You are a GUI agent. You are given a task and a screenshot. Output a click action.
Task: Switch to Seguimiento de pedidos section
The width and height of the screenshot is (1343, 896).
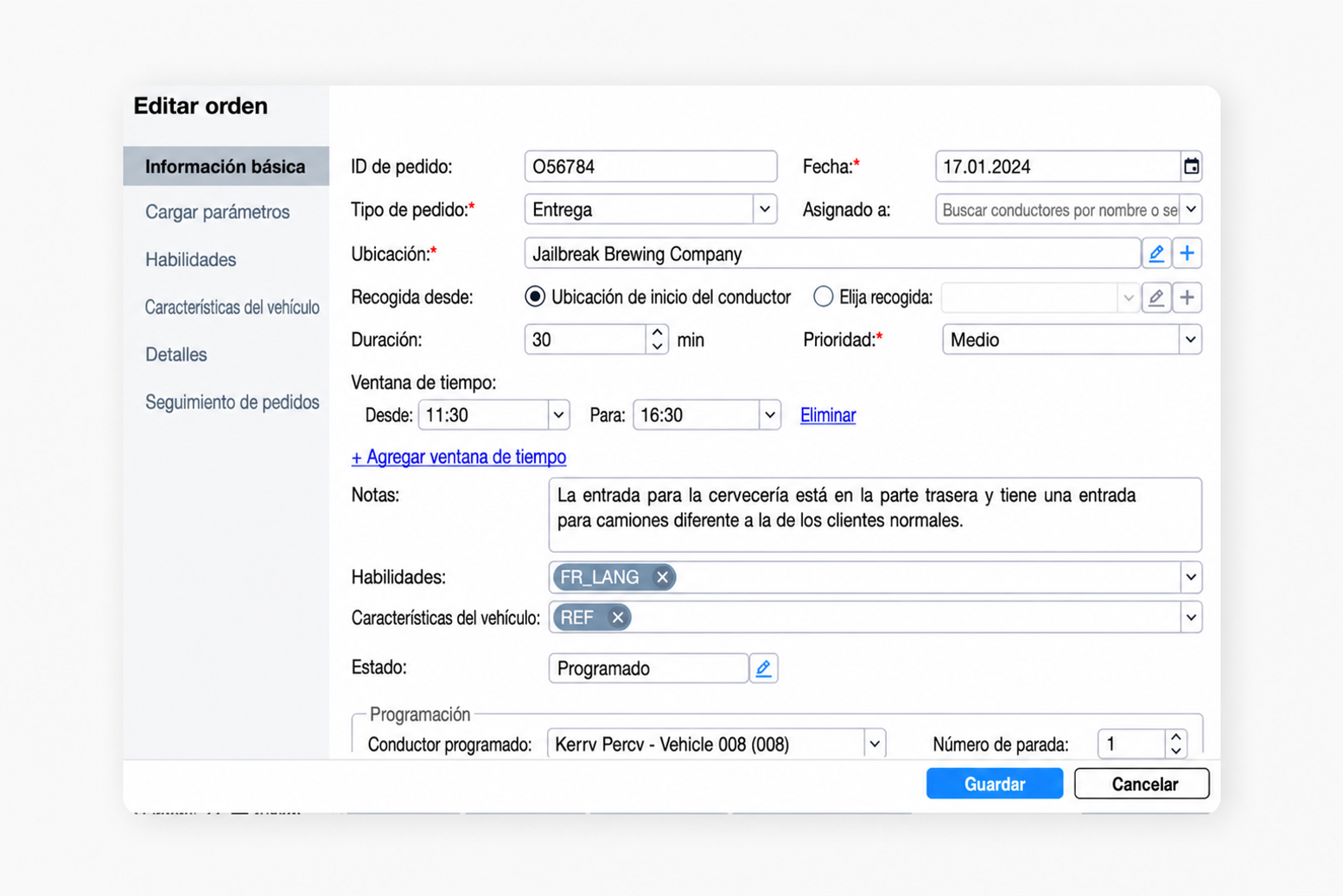[232, 402]
